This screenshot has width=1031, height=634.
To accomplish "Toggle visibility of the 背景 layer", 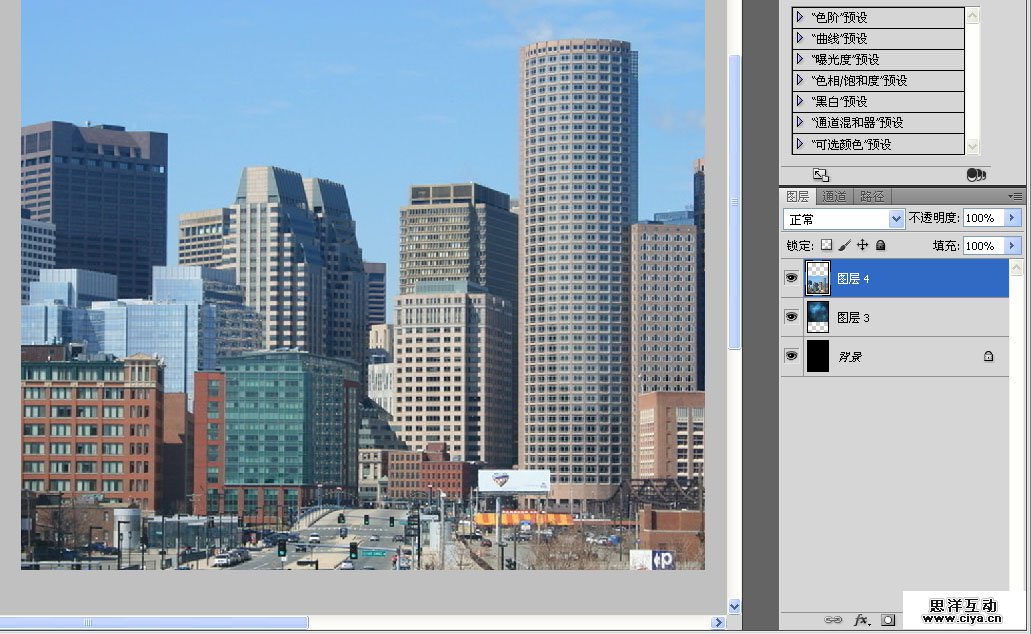I will coord(792,355).
